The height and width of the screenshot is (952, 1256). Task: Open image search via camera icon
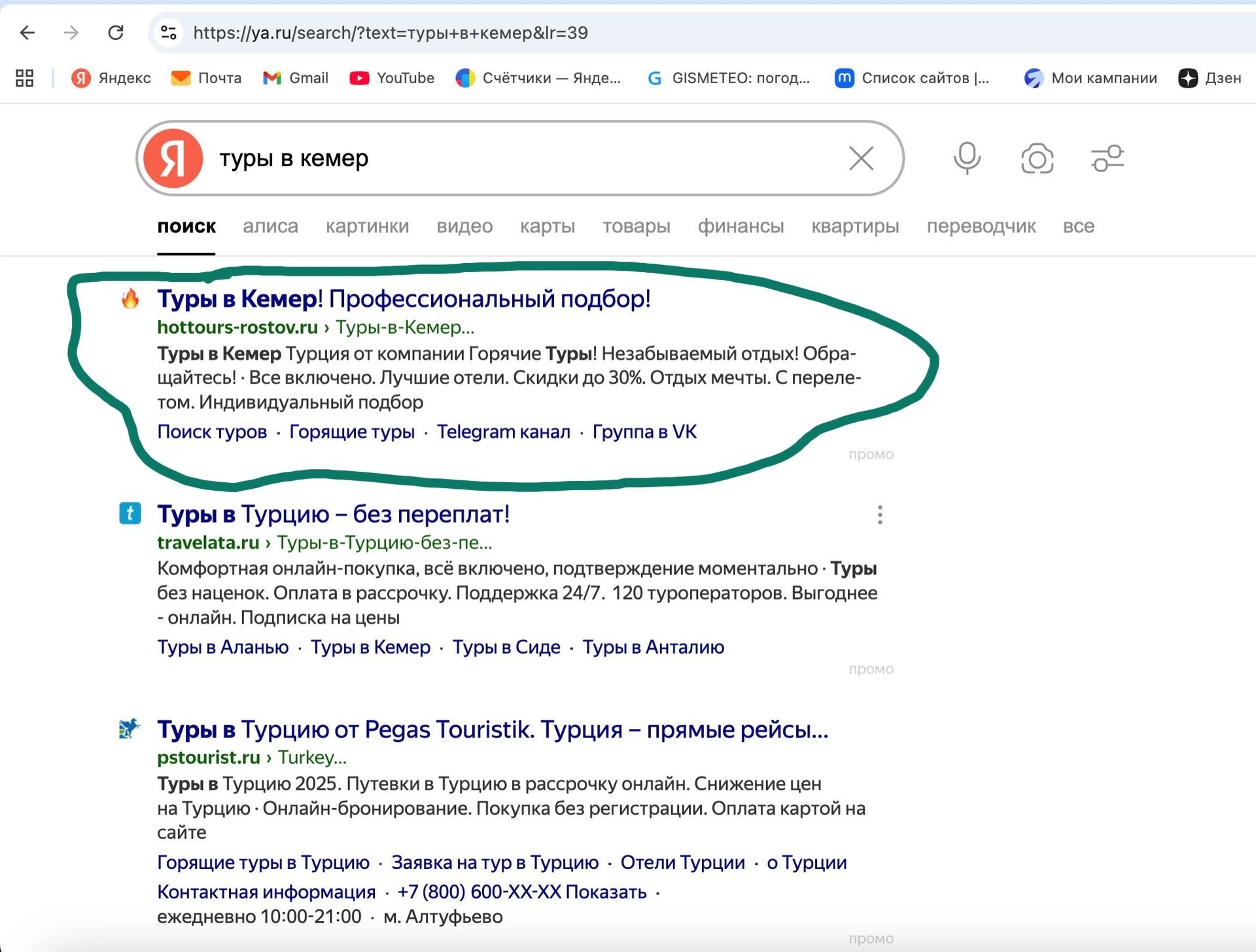click(x=1037, y=159)
